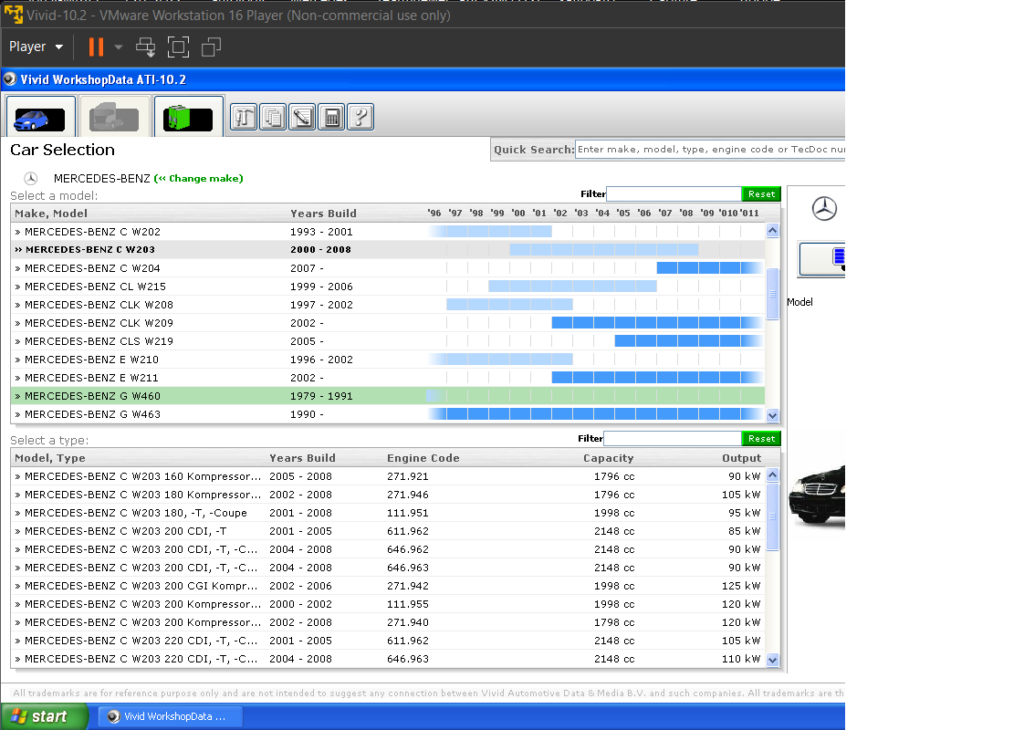Select the MERCEDES-BENZ E W211 model
The image size is (1024, 730).
tap(388, 378)
